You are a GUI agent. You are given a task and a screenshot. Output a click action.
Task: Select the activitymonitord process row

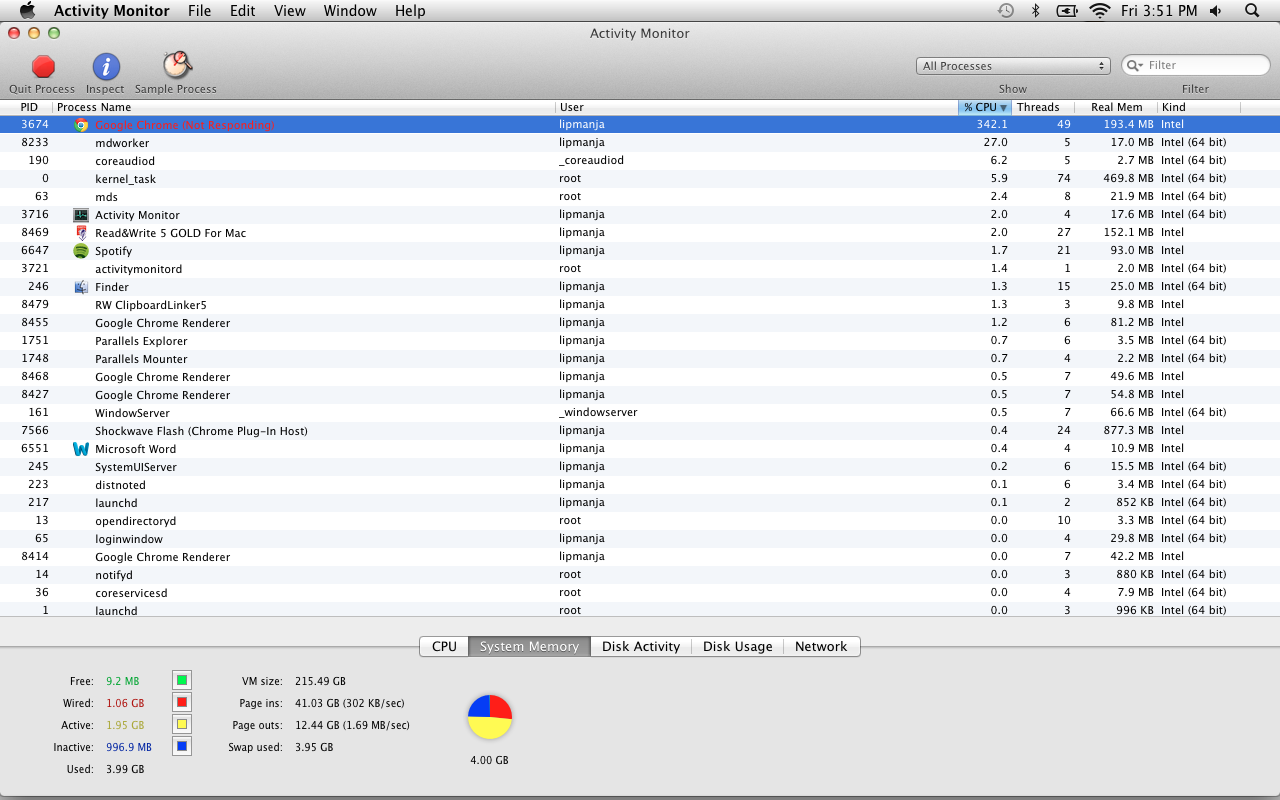point(640,269)
